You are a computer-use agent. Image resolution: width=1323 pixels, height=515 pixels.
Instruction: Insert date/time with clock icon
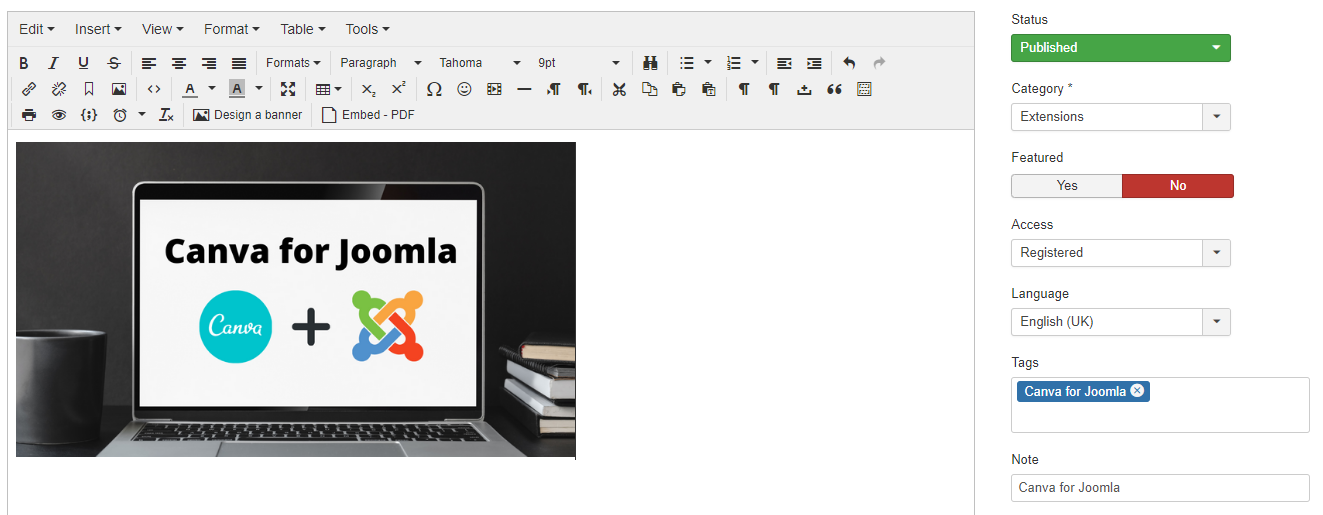120,115
